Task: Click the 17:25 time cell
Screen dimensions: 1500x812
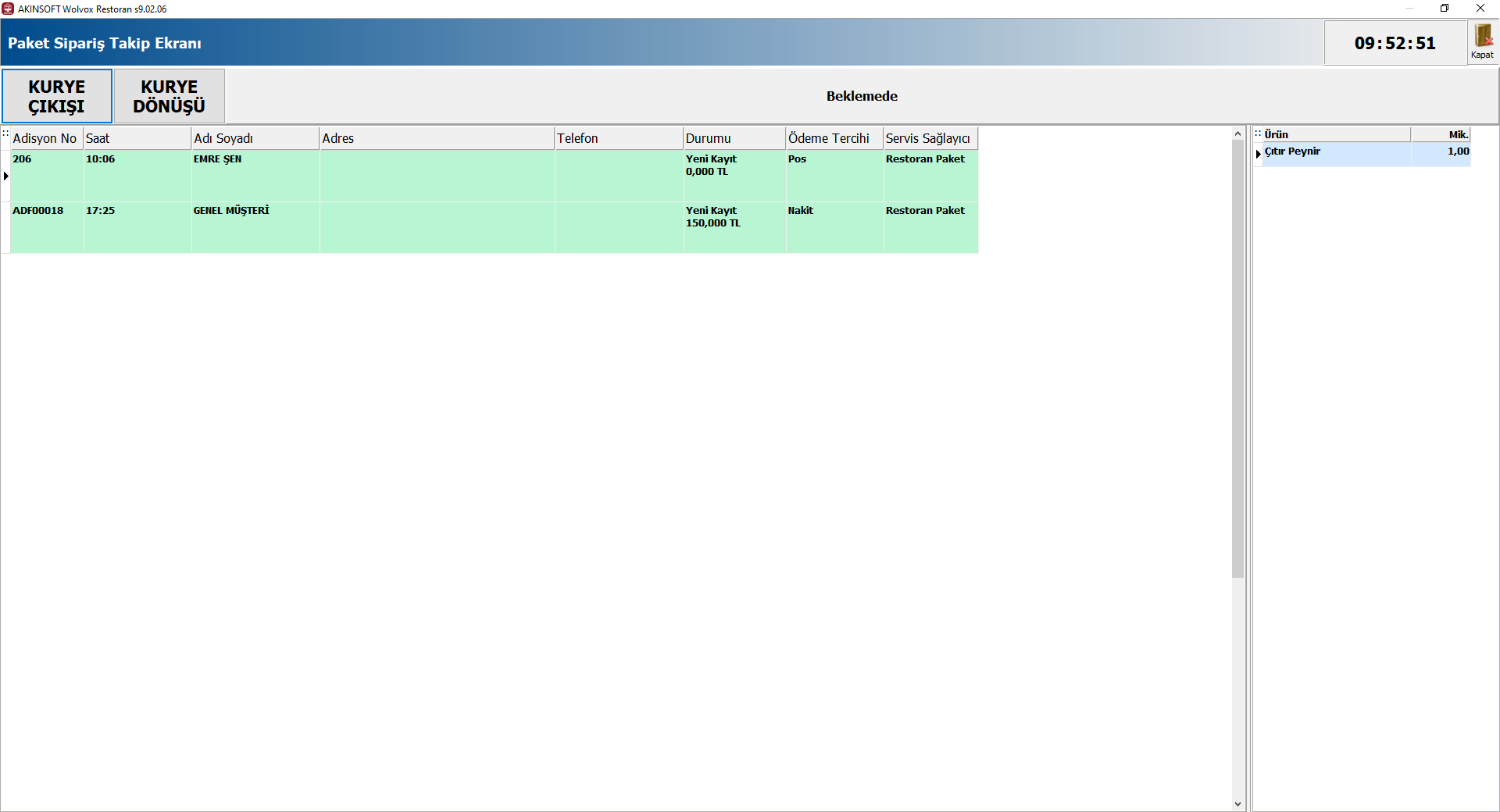Action: [x=137, y=227]
